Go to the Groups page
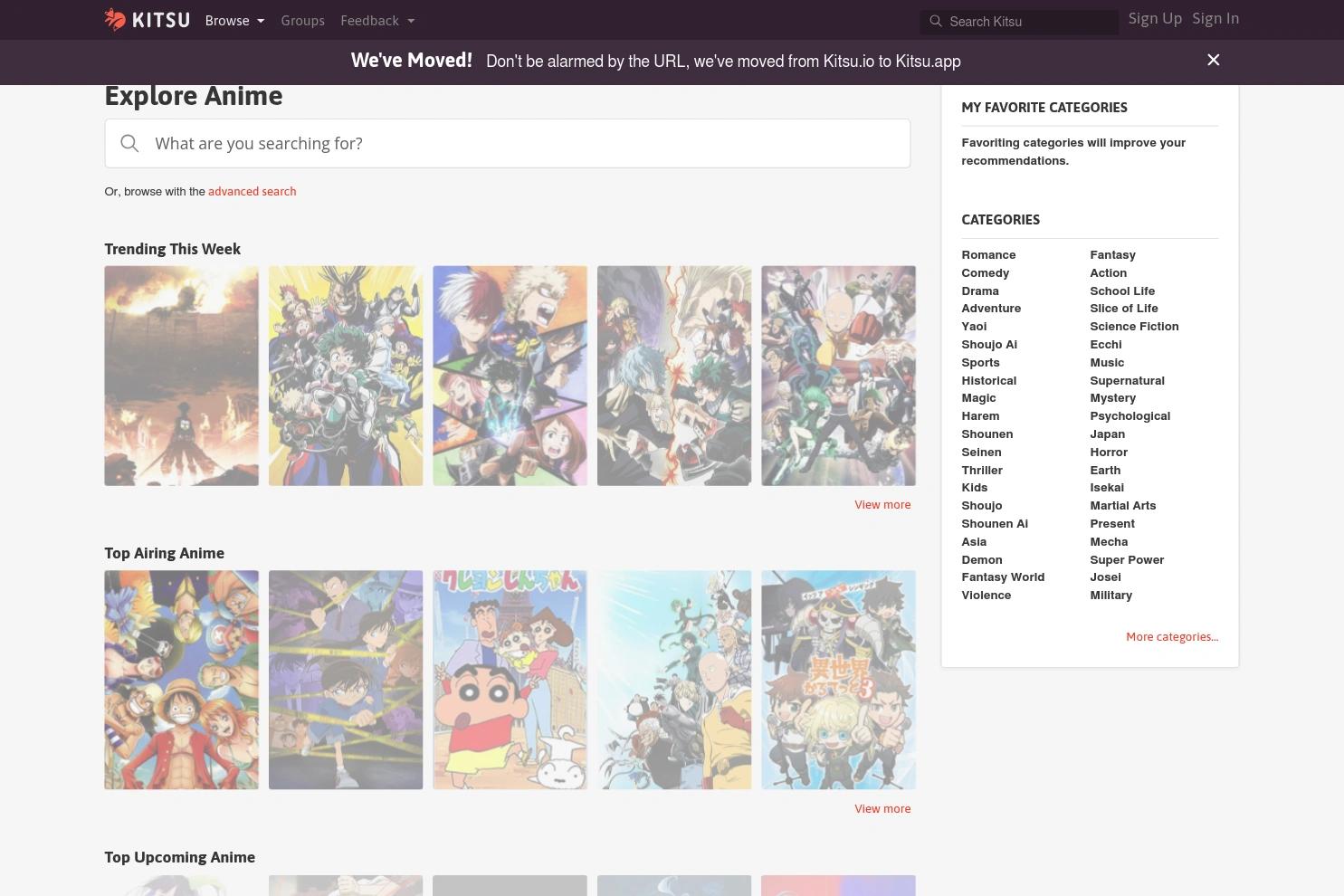The image size is (1344, 896). [302, 20]
